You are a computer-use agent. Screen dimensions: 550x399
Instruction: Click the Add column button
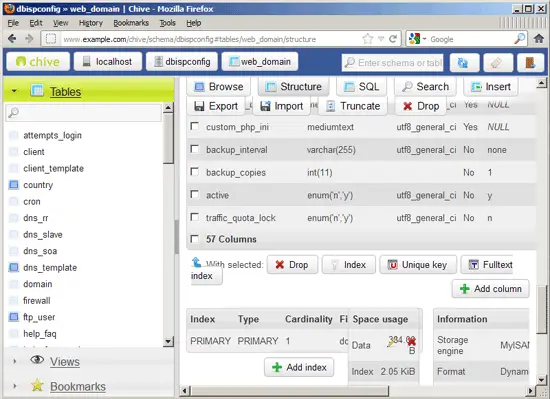(490, 289)
